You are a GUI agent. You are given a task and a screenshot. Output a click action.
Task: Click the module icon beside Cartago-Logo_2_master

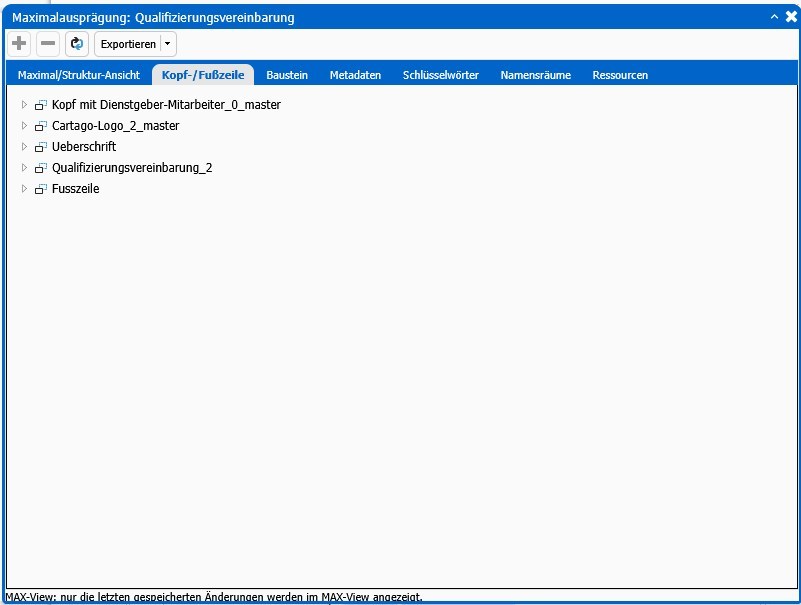click(41, 126)
